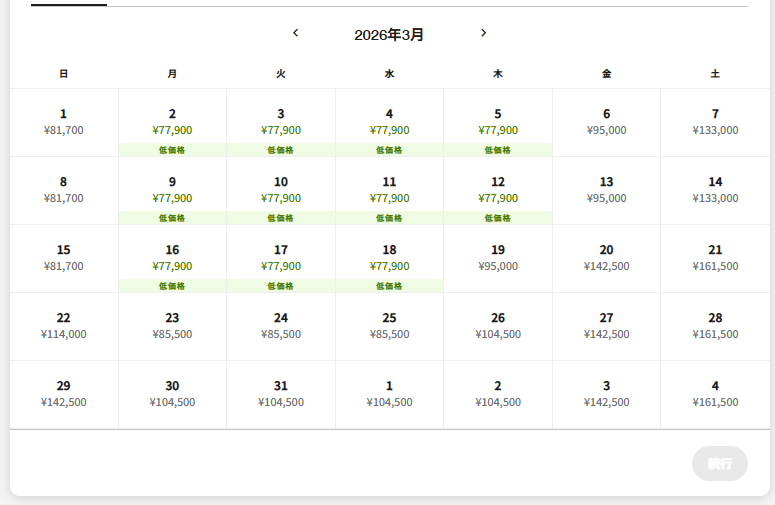Go to previous month with left chevron
The height and width of the screenshot is (505, 775).
coord(295,33)
